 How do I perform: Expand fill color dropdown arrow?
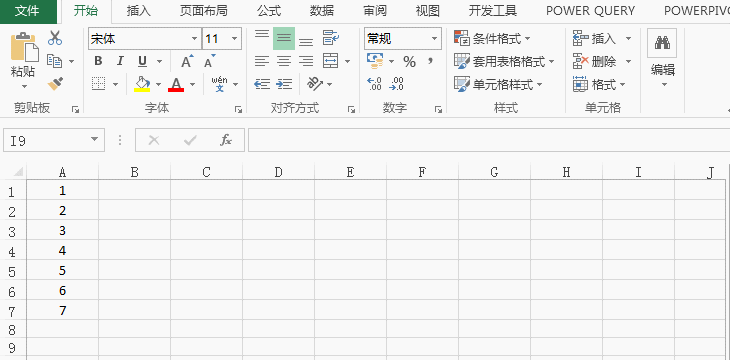click(158, 84)
